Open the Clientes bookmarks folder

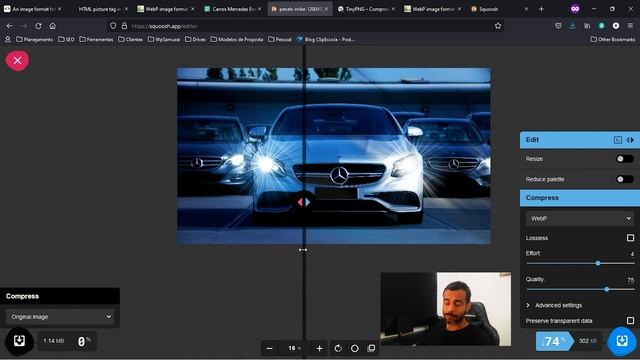click(x=131, y=40)
